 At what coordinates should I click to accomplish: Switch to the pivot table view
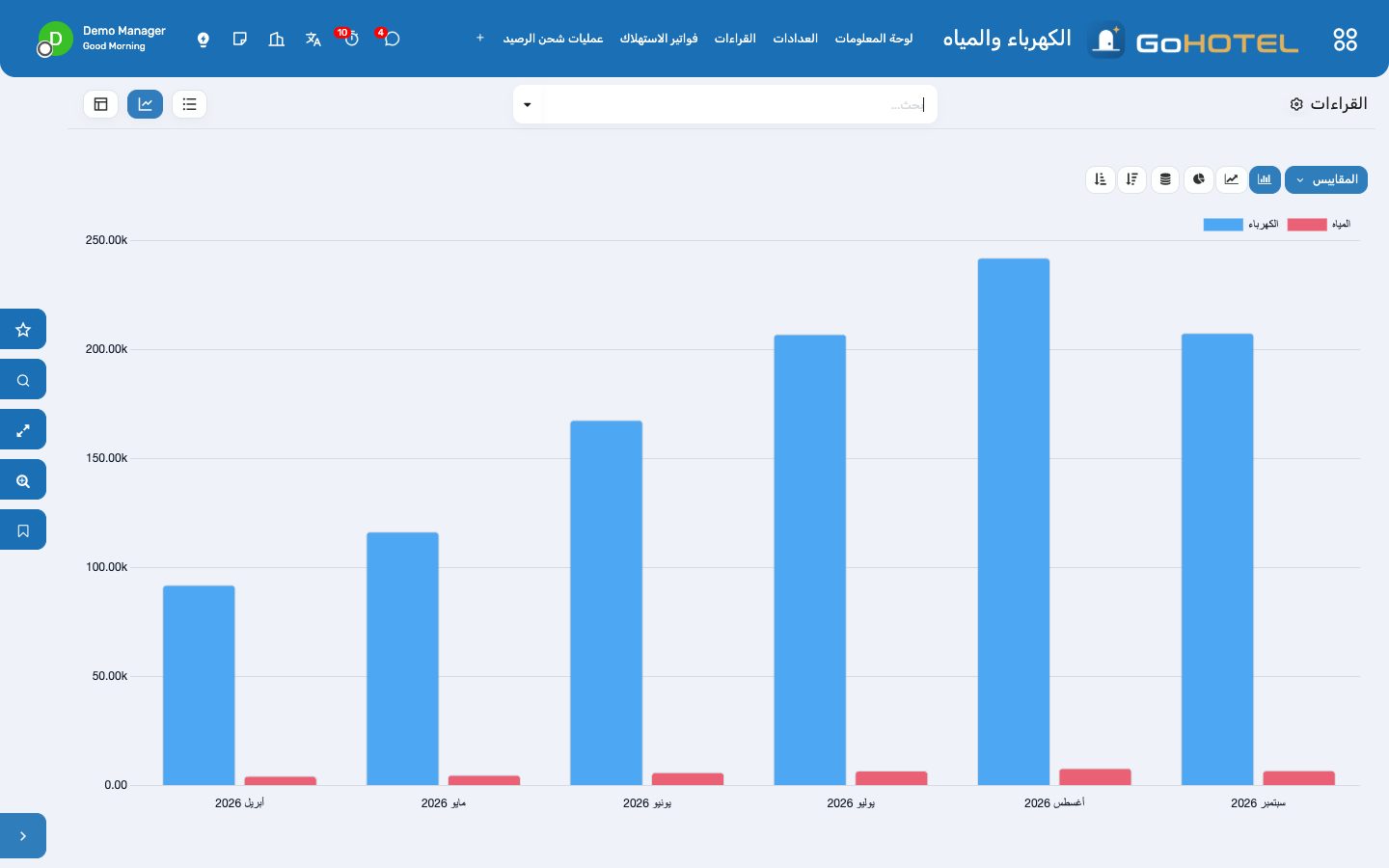pyautogui.click(x=100, y=104)
